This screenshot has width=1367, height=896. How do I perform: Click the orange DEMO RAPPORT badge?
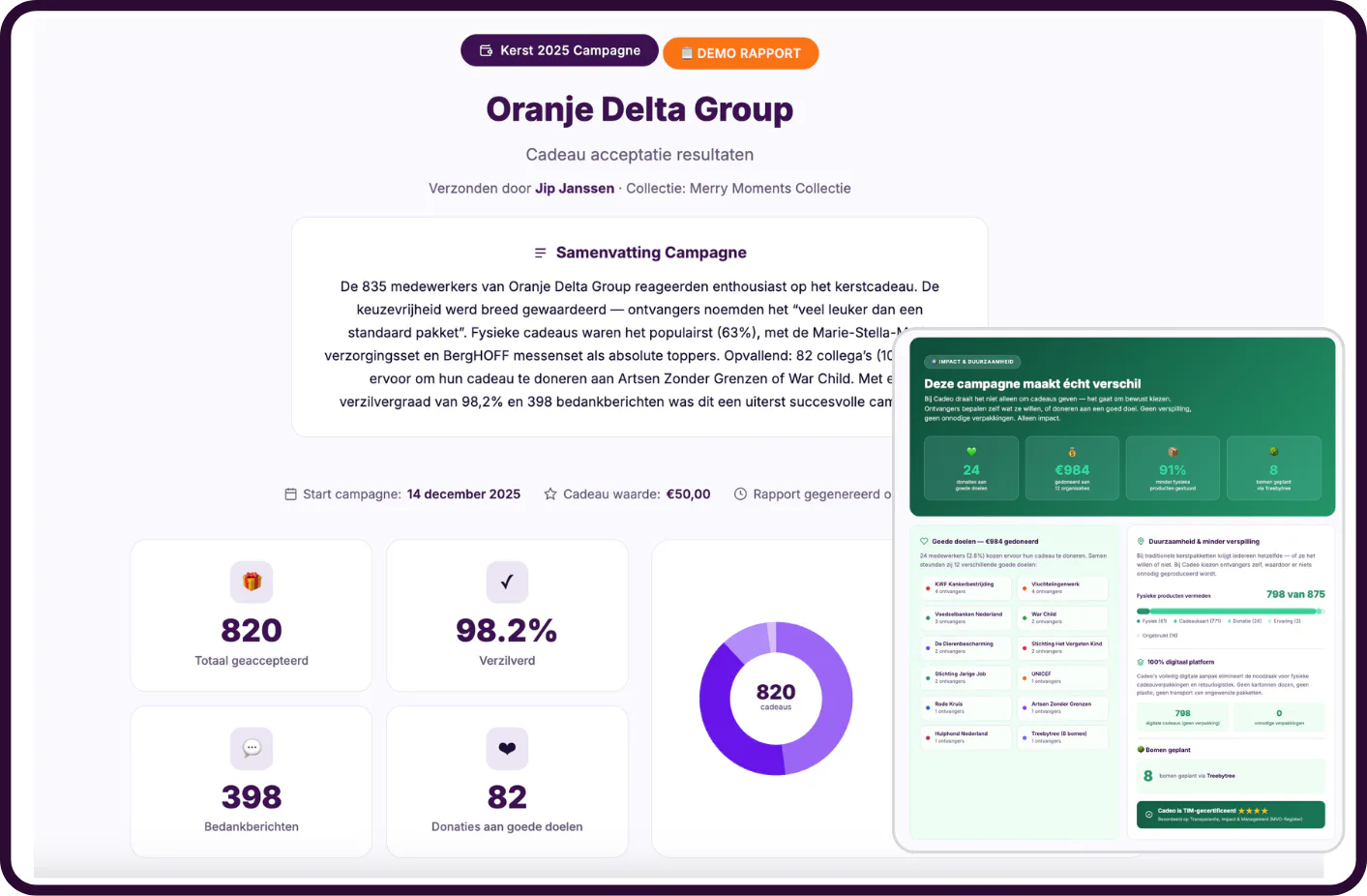pos(741,53)
